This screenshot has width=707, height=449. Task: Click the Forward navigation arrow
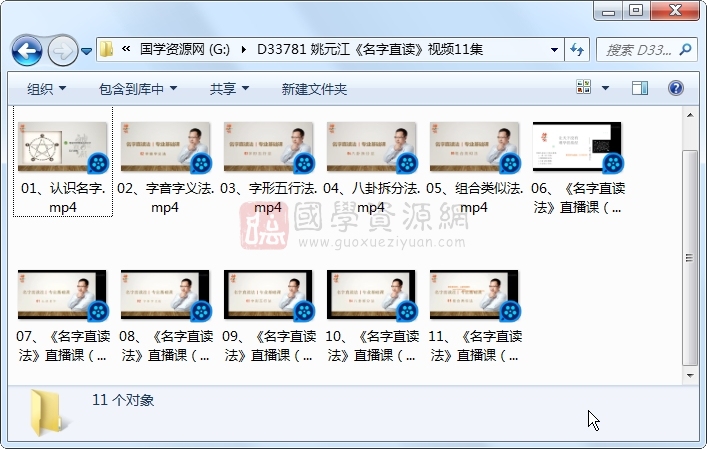coord(62,50)
